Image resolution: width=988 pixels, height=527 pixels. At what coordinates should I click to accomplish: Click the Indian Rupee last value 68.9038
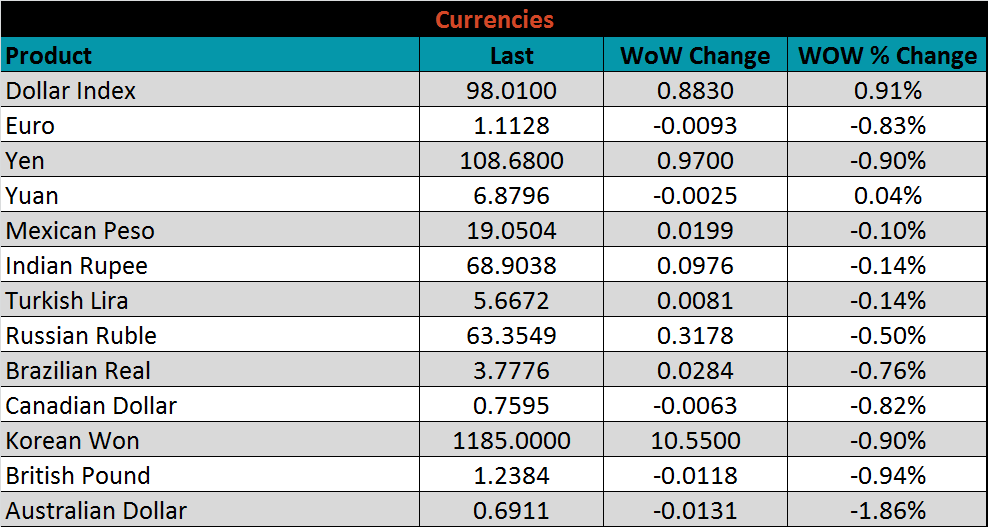click(511, 266)
